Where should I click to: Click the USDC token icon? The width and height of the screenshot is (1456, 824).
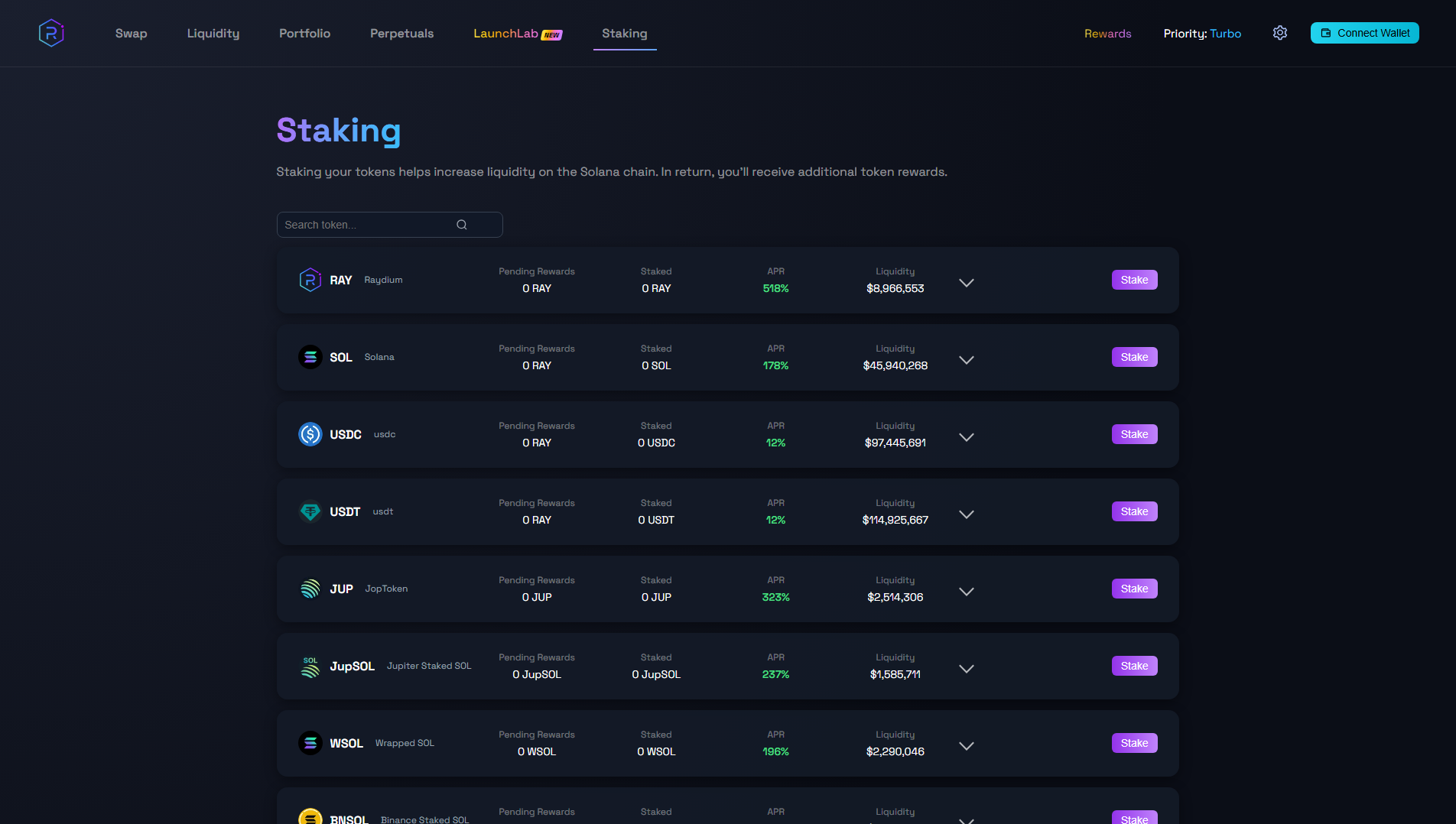point(310,434)
